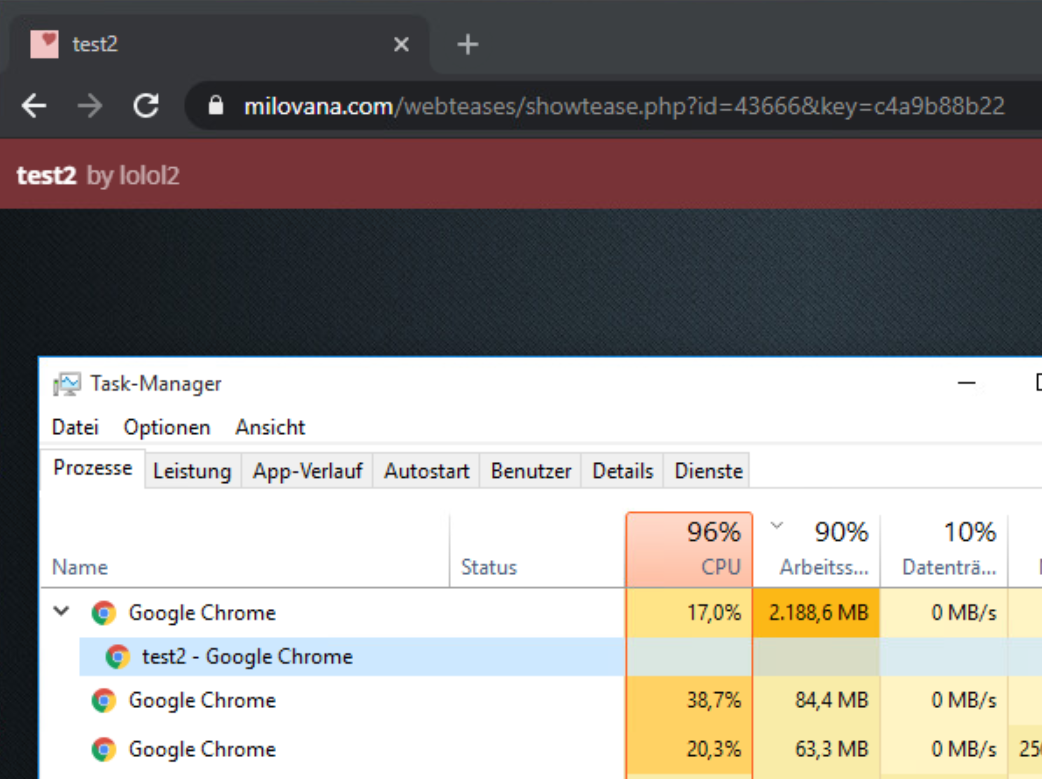Click Chrome icon in the 63,3 MB row

coord(104,749)
